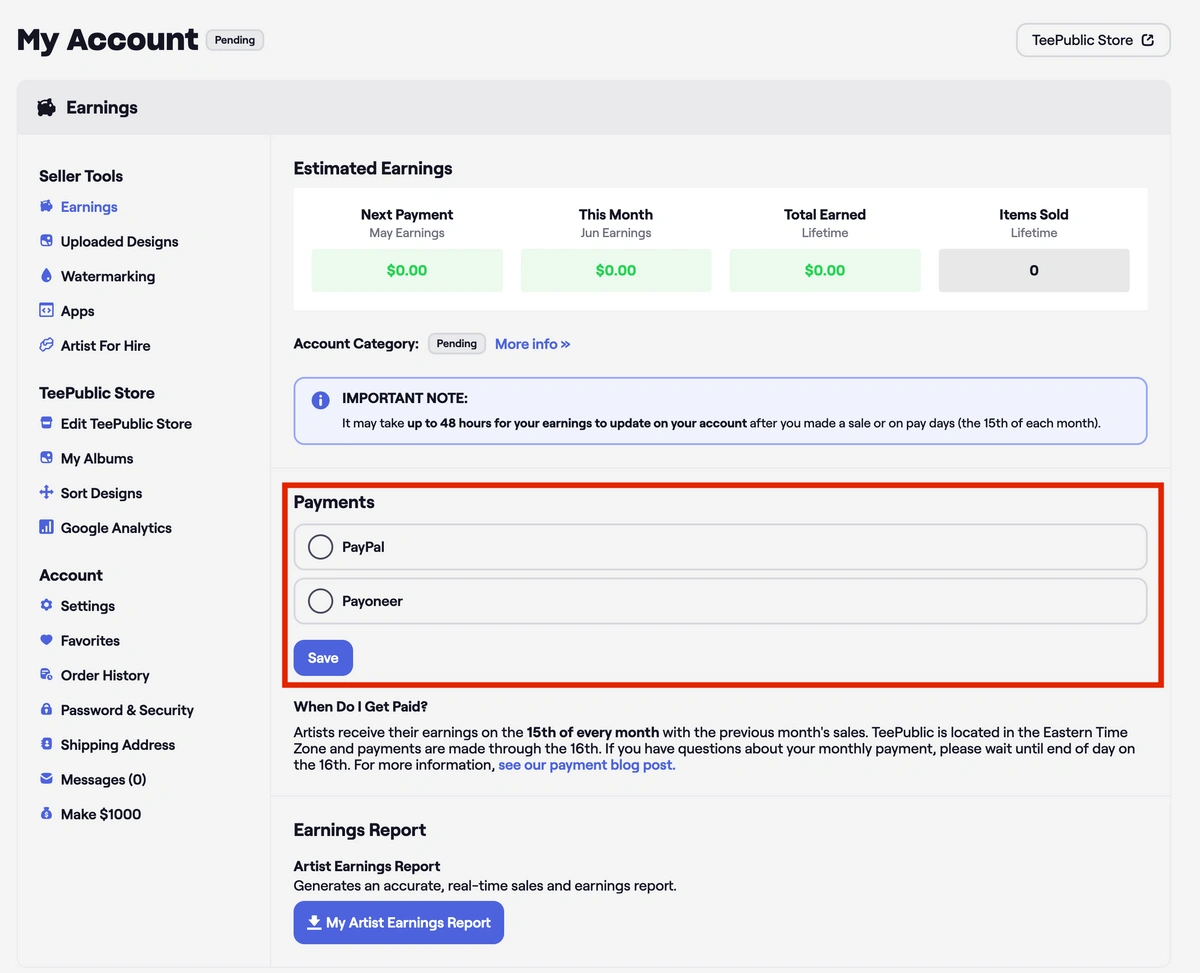1200x973 pixels.
Task: Click the 'Estimated Earnings' heading
Action: pos(373,168)
